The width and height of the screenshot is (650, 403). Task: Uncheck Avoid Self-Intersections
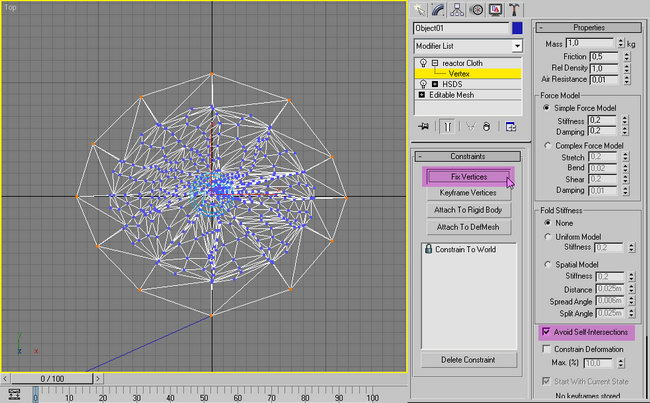point(545,331)
